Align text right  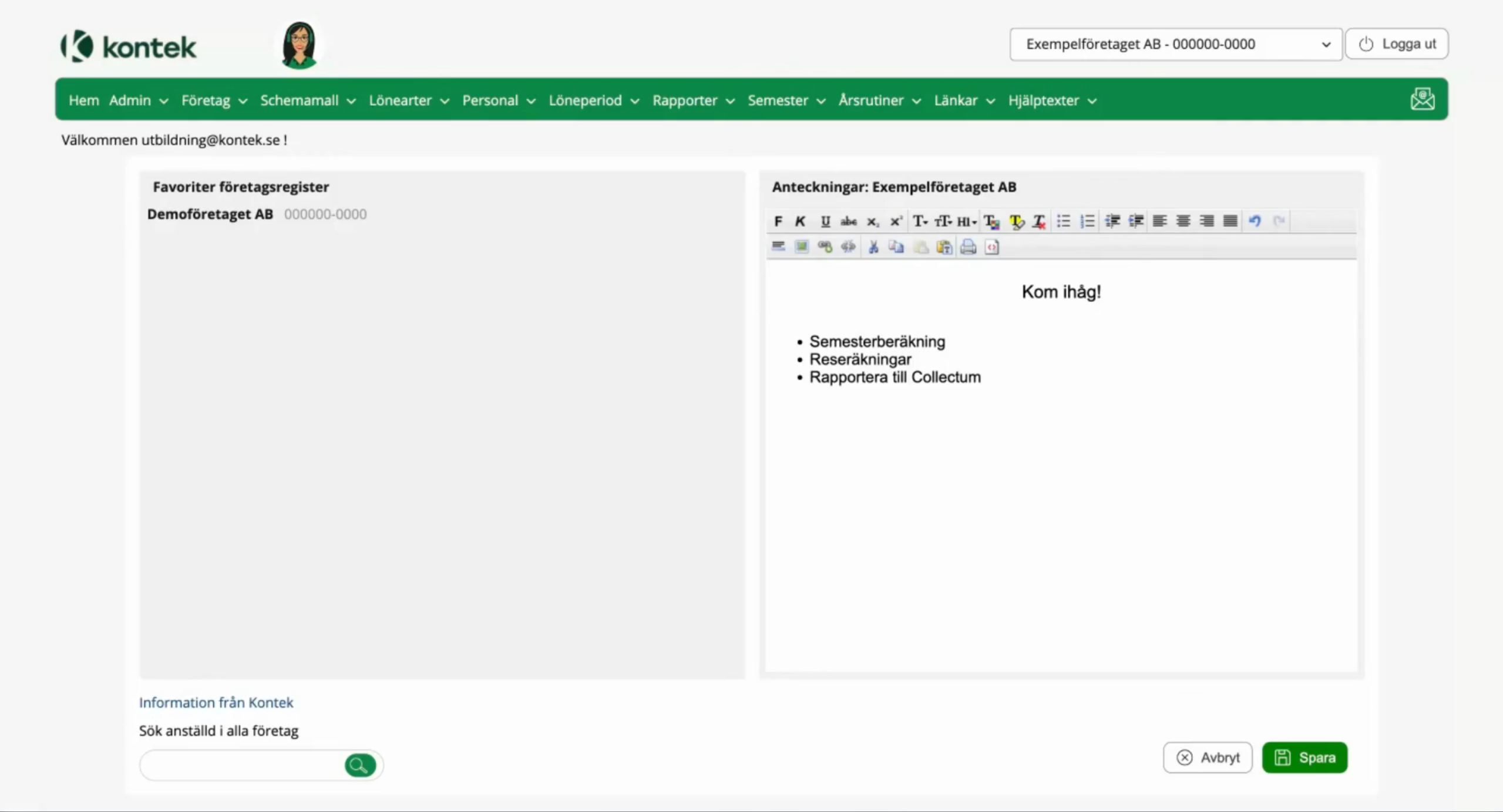[1206, 221]
